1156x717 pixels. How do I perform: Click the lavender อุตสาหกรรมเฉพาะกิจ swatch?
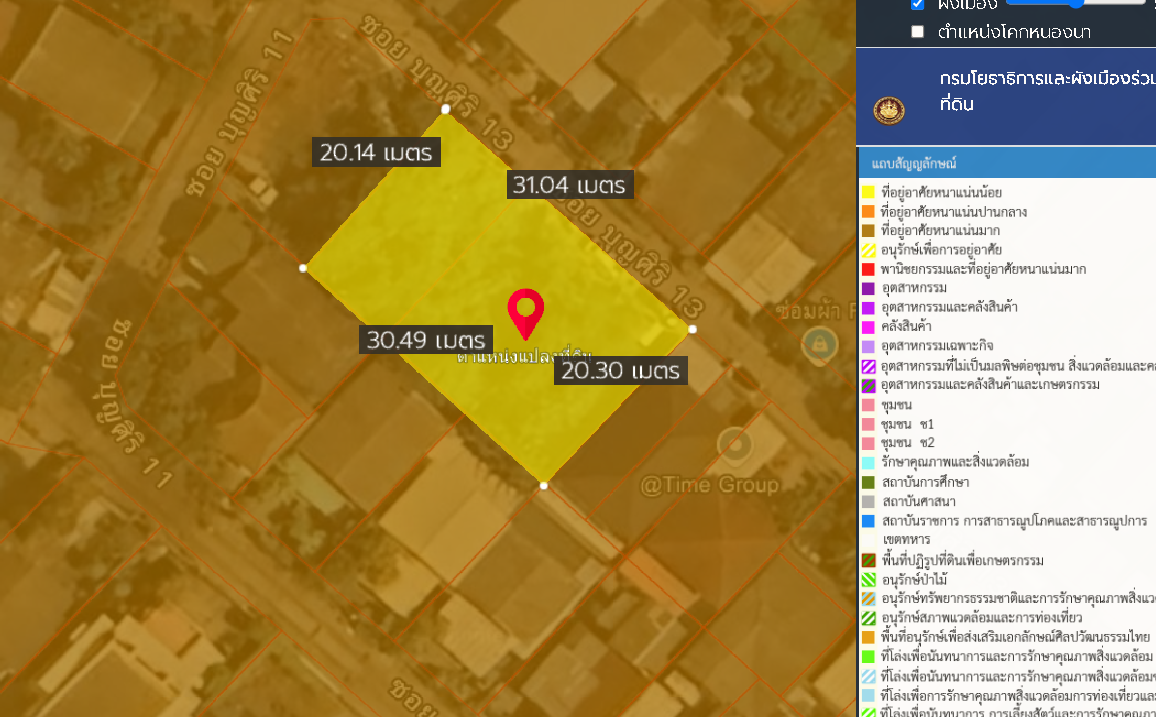[868, 346]
